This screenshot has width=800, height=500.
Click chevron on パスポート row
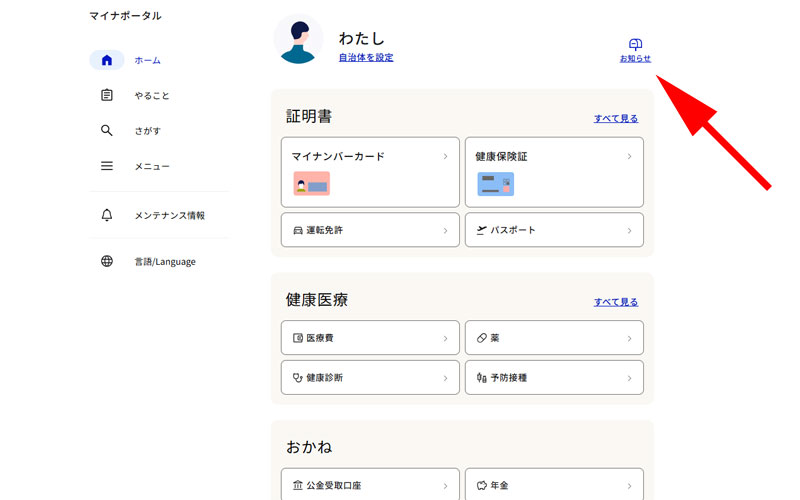point(629,231)
